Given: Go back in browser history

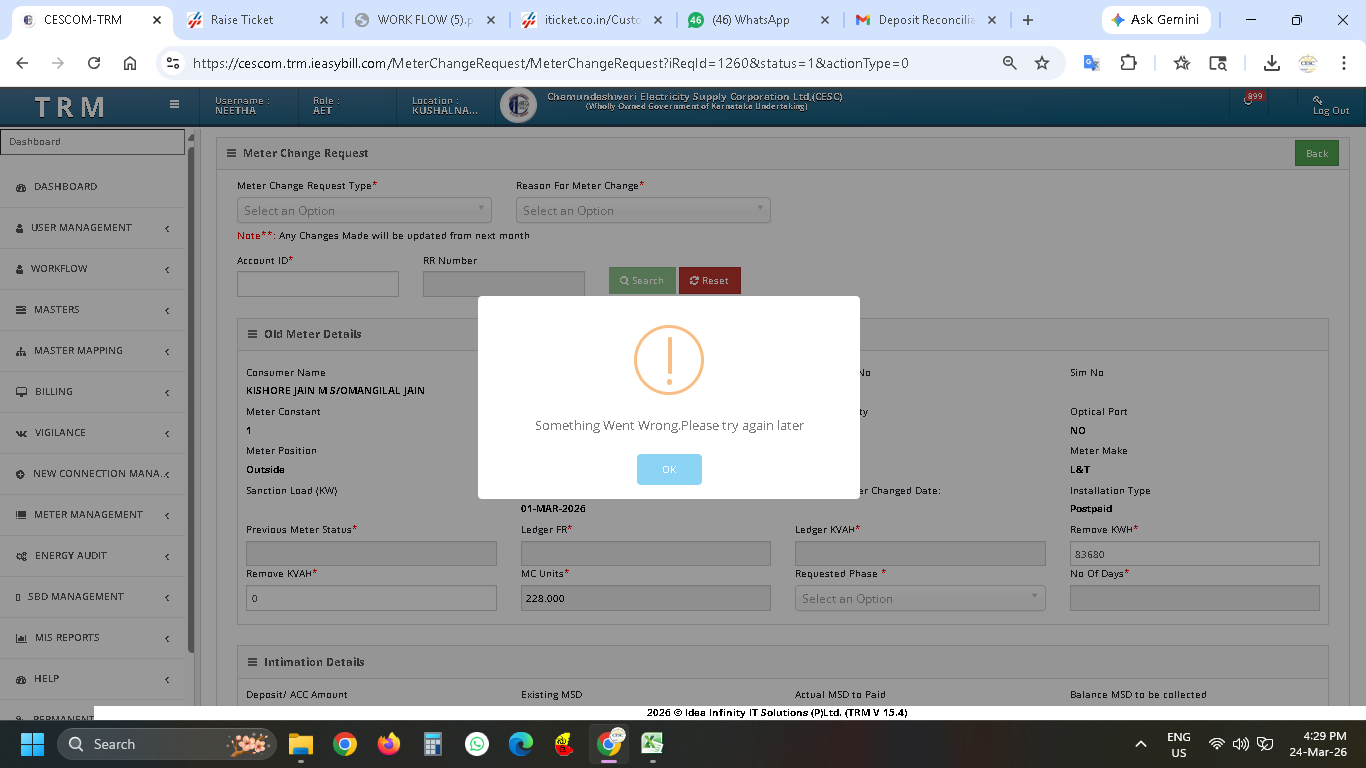Looking at the screenshot, I should pyautogui.click(x=22, y=63).
